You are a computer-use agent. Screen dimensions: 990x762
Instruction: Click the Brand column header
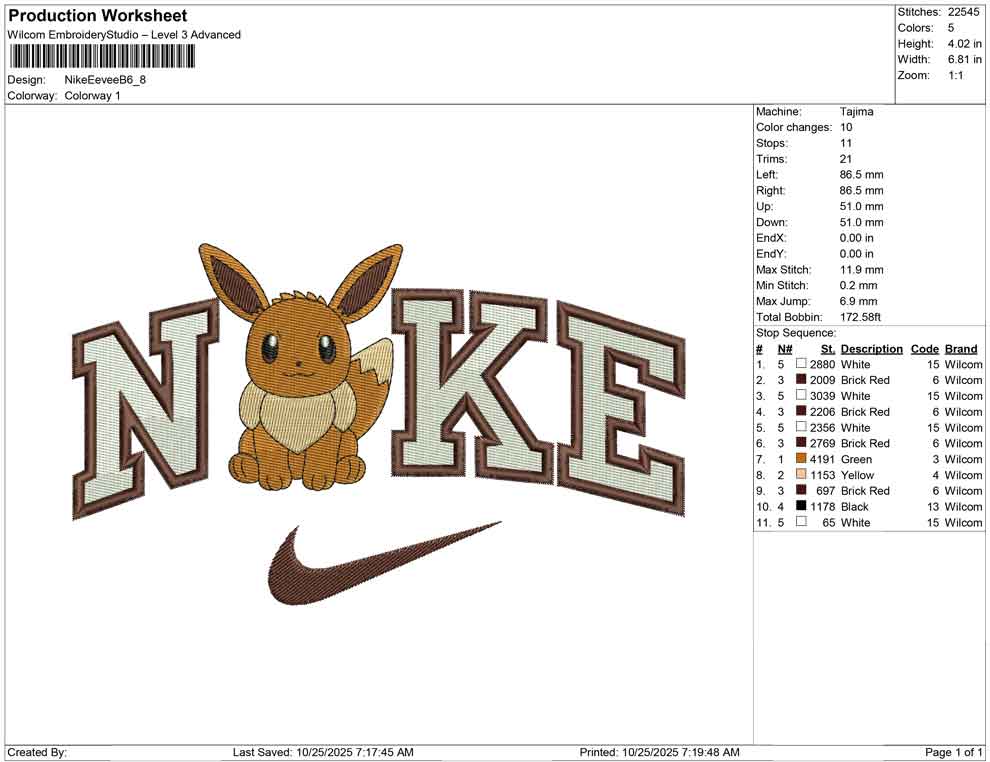pos(961,348)
